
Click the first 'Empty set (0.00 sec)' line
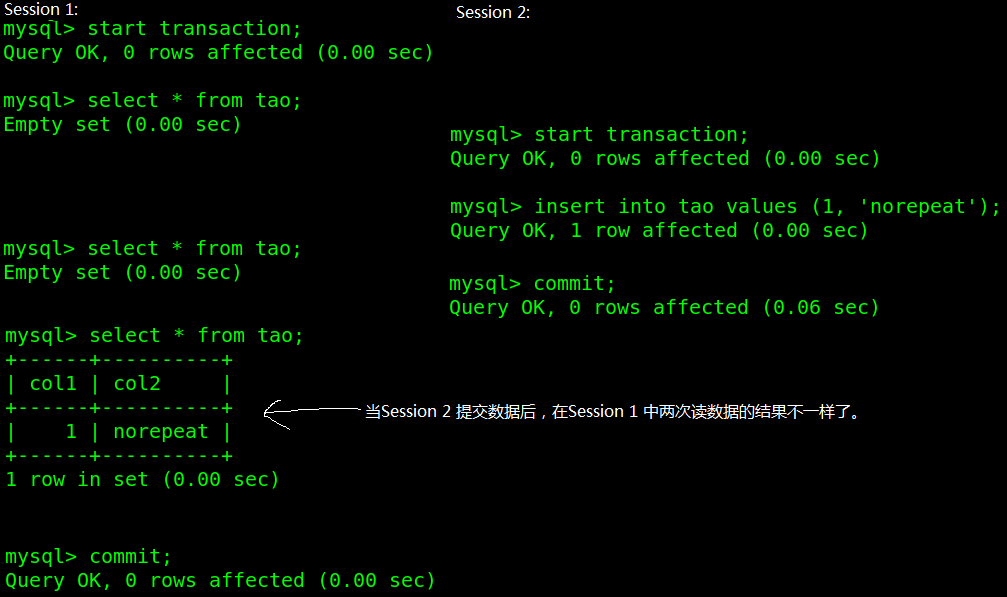(122, 125)
